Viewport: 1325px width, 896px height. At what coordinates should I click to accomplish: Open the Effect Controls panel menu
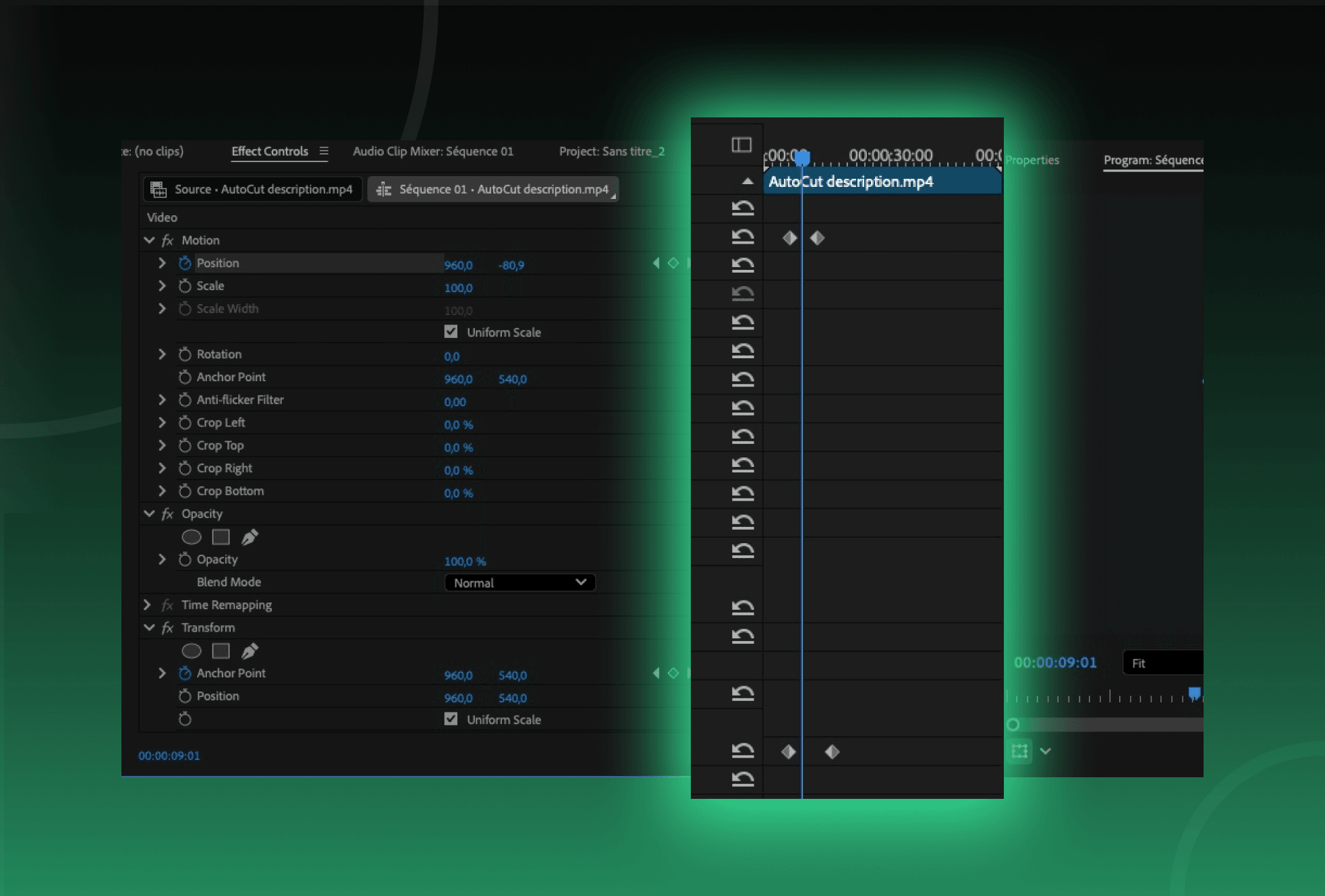pyautogui.click(x=324, y=151)
